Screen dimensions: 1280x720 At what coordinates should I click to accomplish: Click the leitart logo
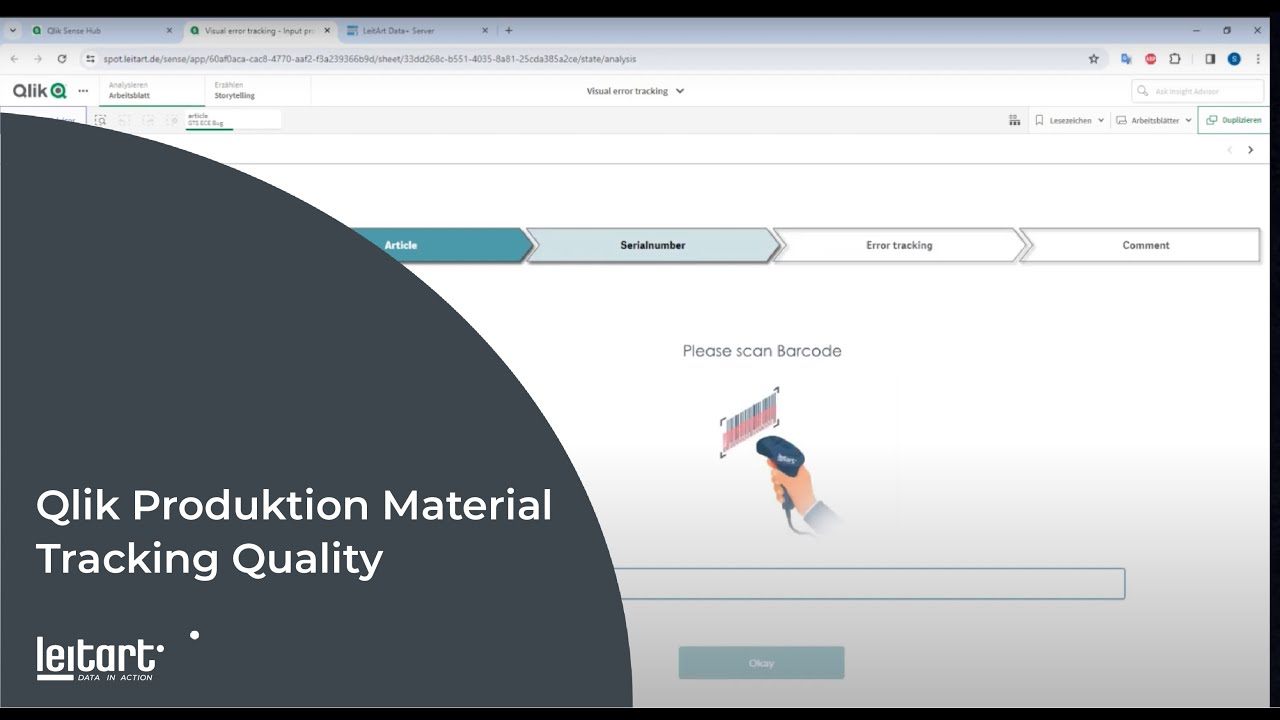[x=100, y=659]
